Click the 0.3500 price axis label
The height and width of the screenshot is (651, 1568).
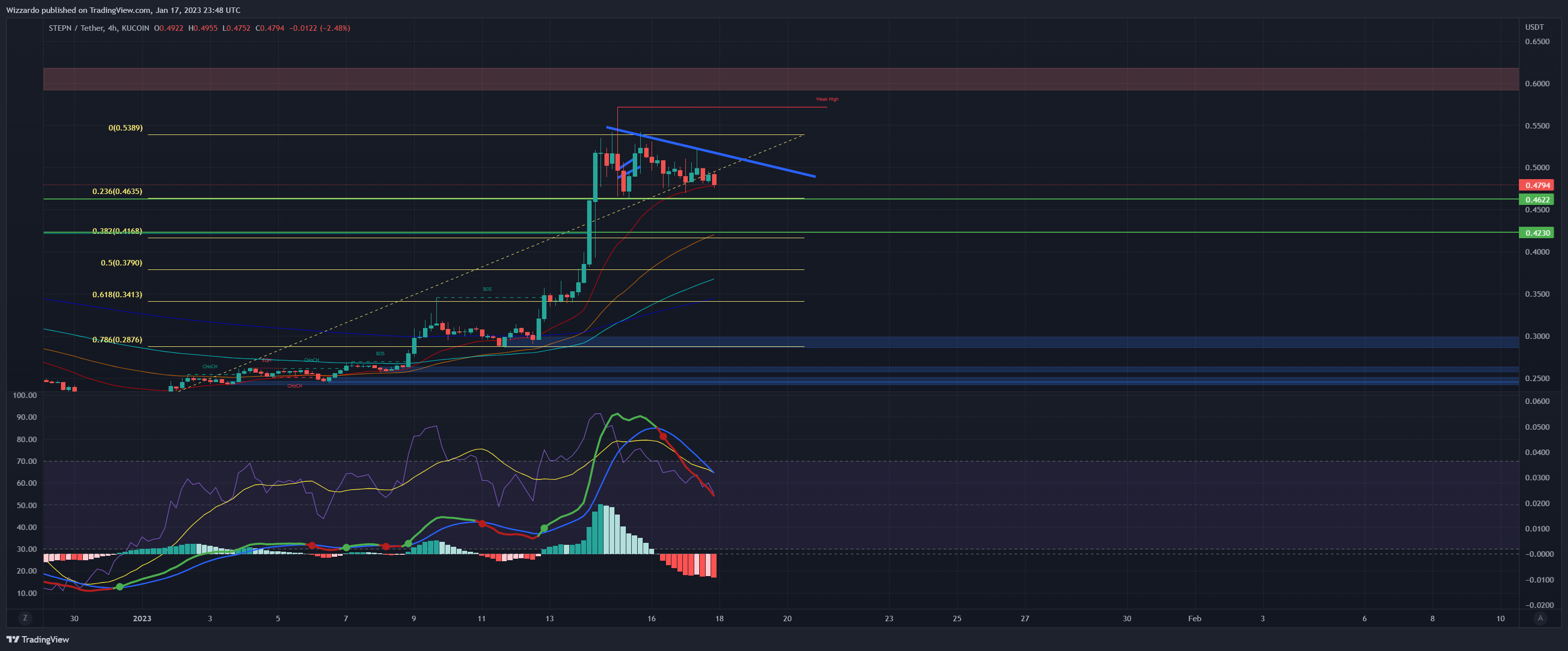tap(1537, 294)
